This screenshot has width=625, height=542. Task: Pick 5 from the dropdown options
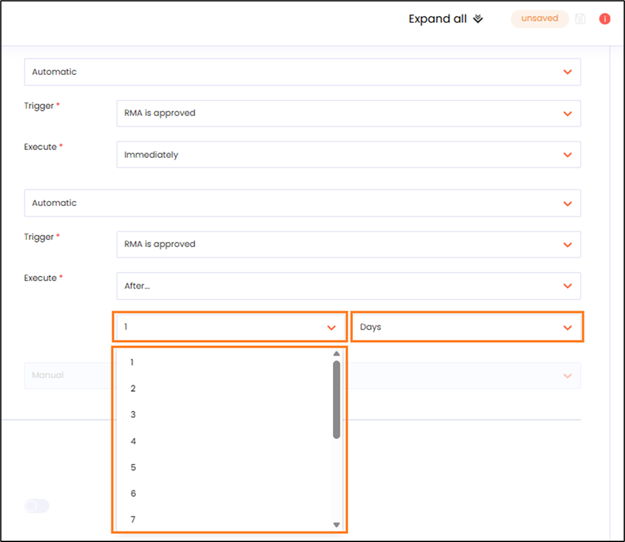pyautogui.click(x=133, y=467)
